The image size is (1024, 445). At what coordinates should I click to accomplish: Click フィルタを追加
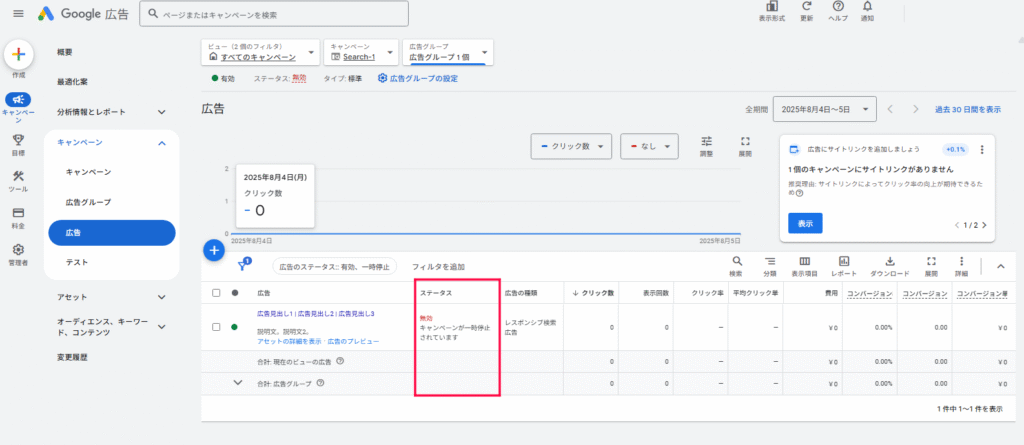(438, 267)
